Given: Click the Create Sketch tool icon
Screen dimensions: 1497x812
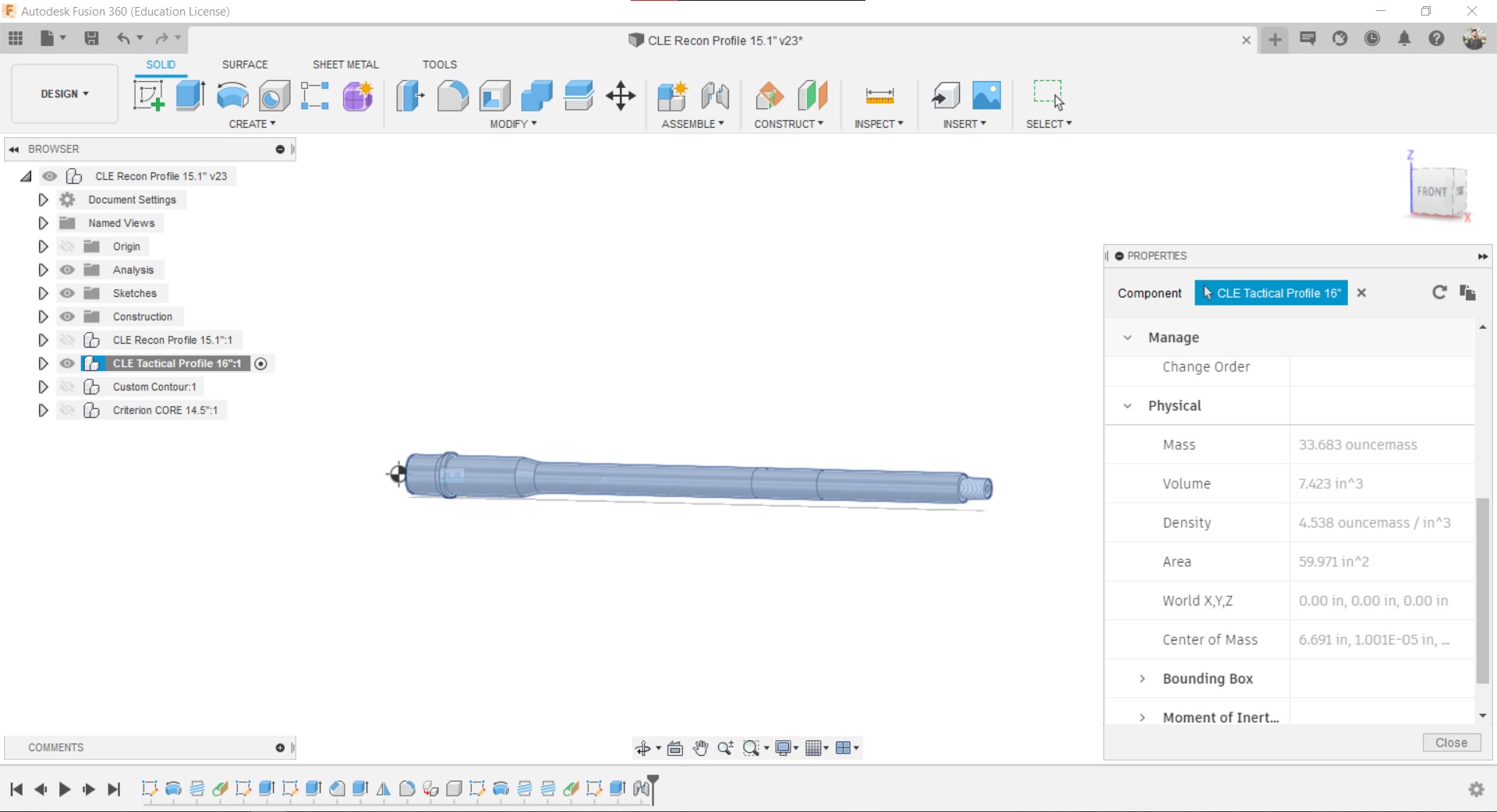Looking at the screenshot, I should coord(148,96).
